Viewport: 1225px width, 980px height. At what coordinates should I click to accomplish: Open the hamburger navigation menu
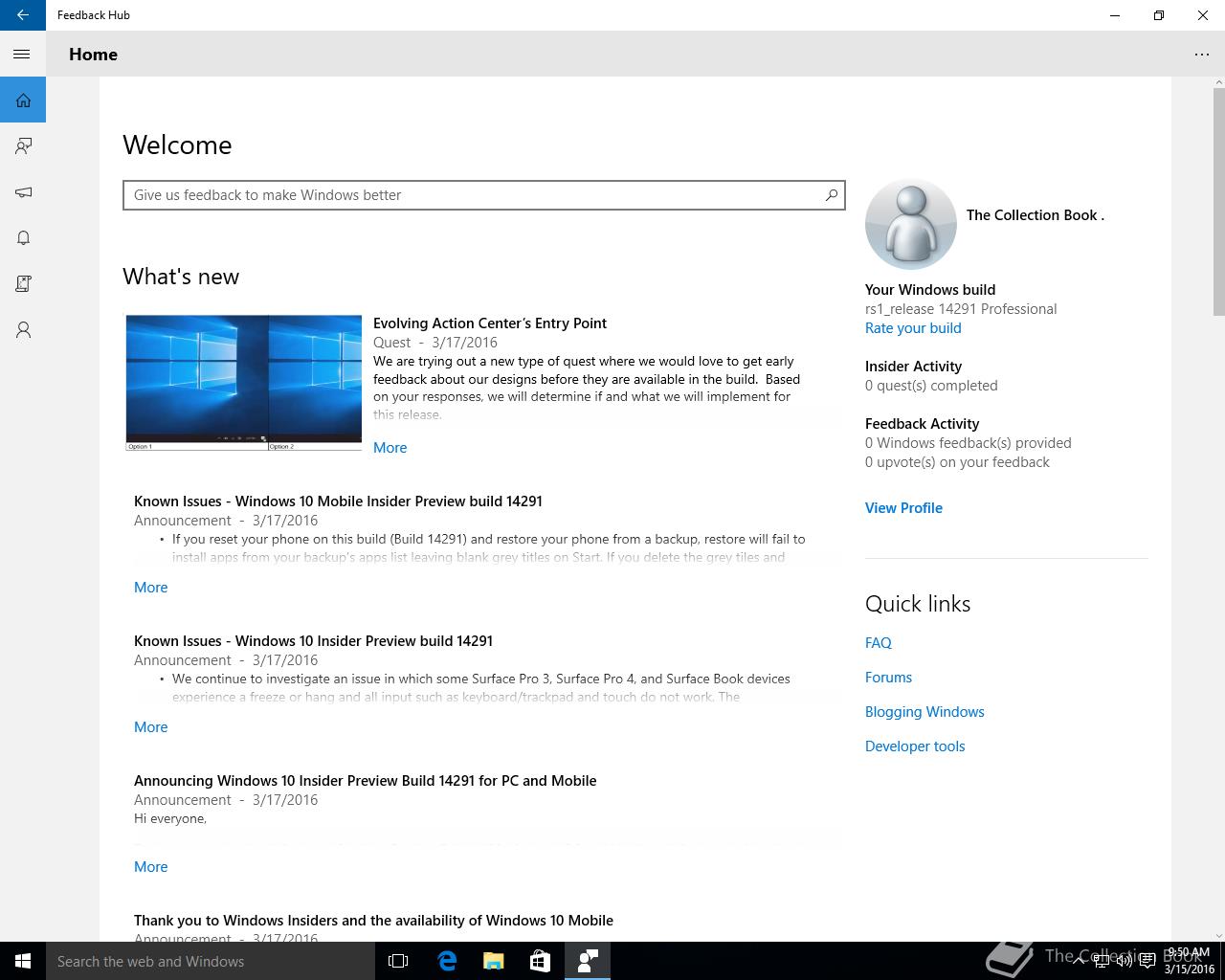click(22, 55)
